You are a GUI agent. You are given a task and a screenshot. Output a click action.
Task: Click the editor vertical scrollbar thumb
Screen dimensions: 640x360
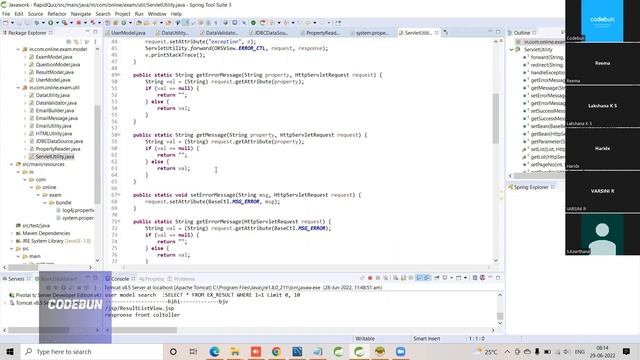click(496, 118)
